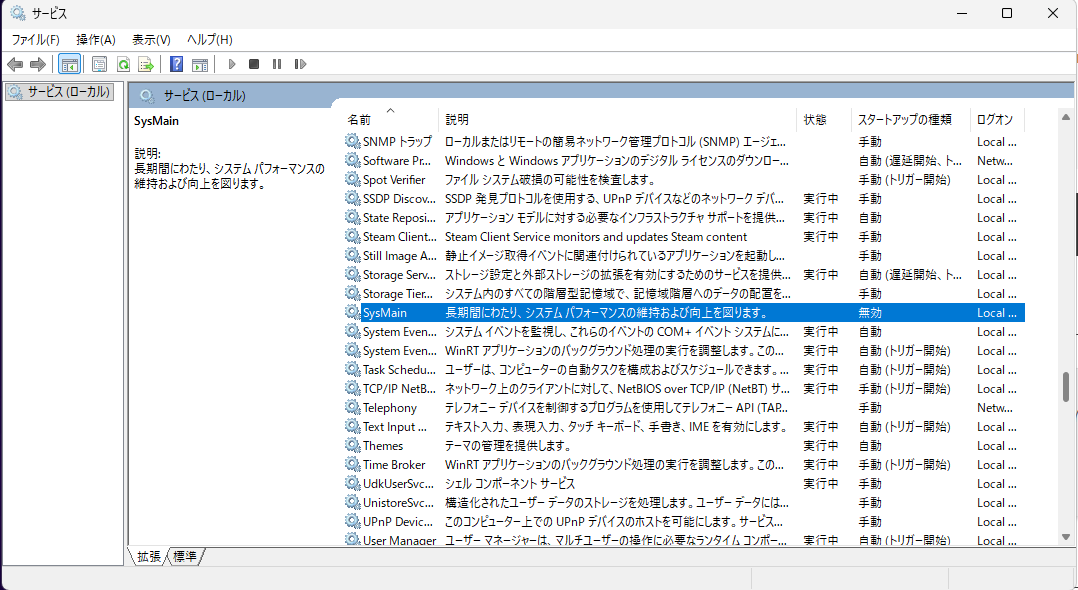This screenshot has width=1078, height=590.
Task: Click the blue Help question mark icon
Action: (x=176, y=64)
